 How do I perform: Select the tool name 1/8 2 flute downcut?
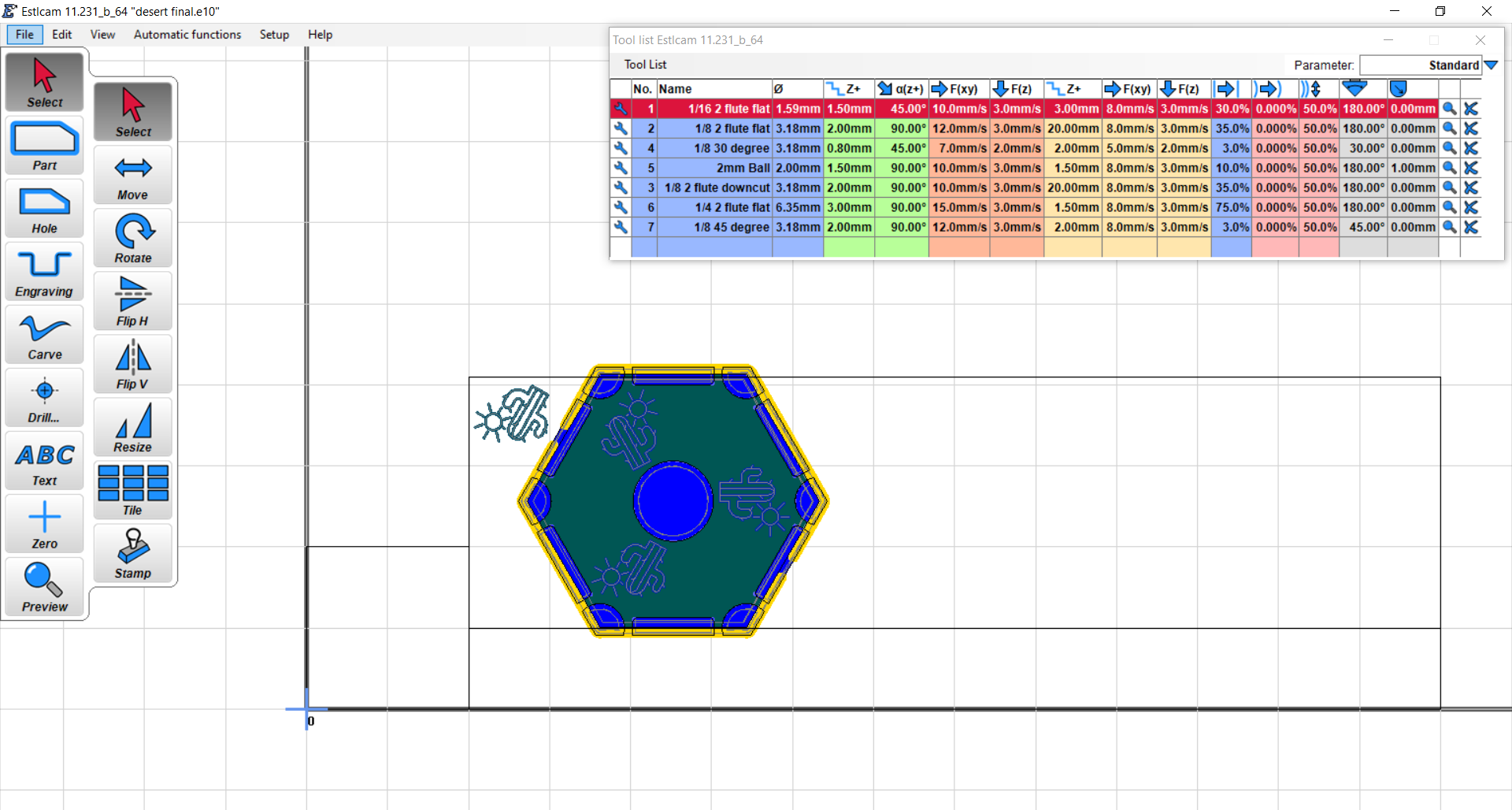point(714,188)
